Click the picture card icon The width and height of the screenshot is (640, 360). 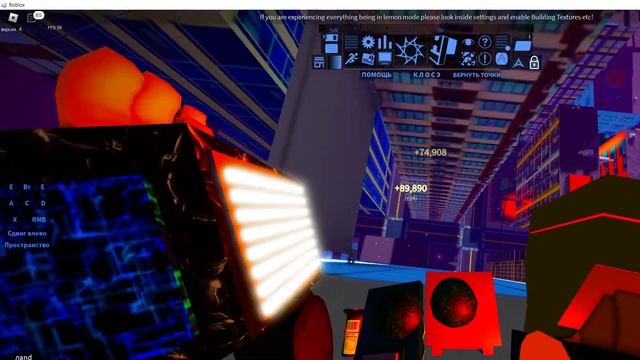click(368, 59)
